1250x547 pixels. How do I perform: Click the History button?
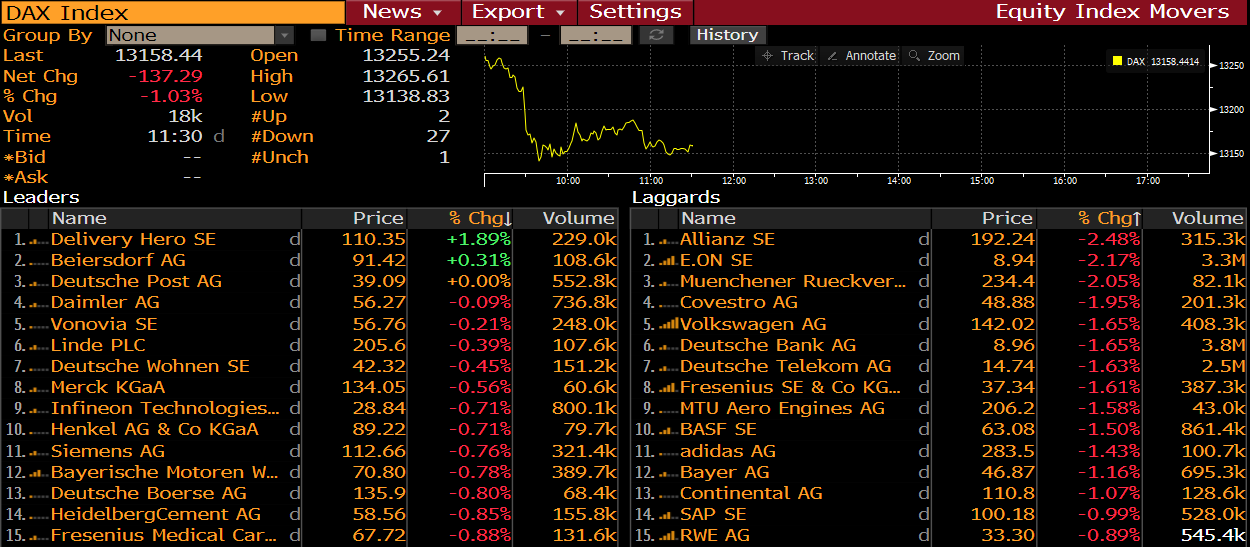point(727,35)
